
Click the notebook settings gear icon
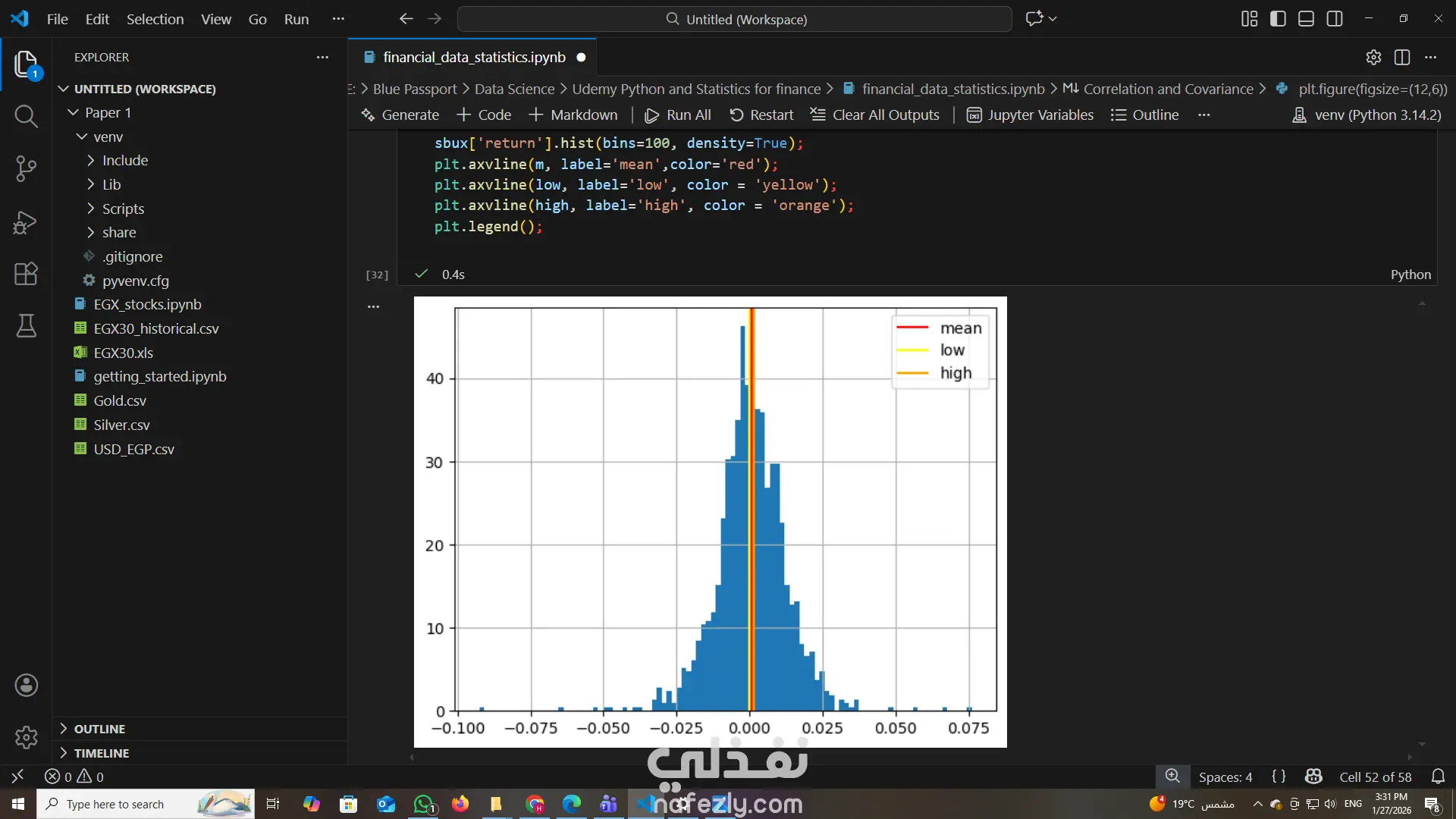point(1373,58)
